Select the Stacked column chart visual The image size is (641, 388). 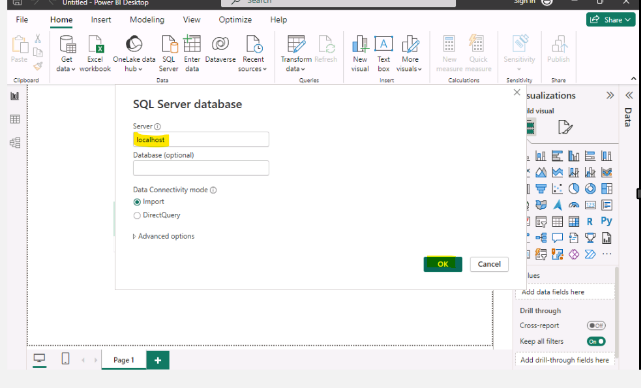tap(541, 156)
